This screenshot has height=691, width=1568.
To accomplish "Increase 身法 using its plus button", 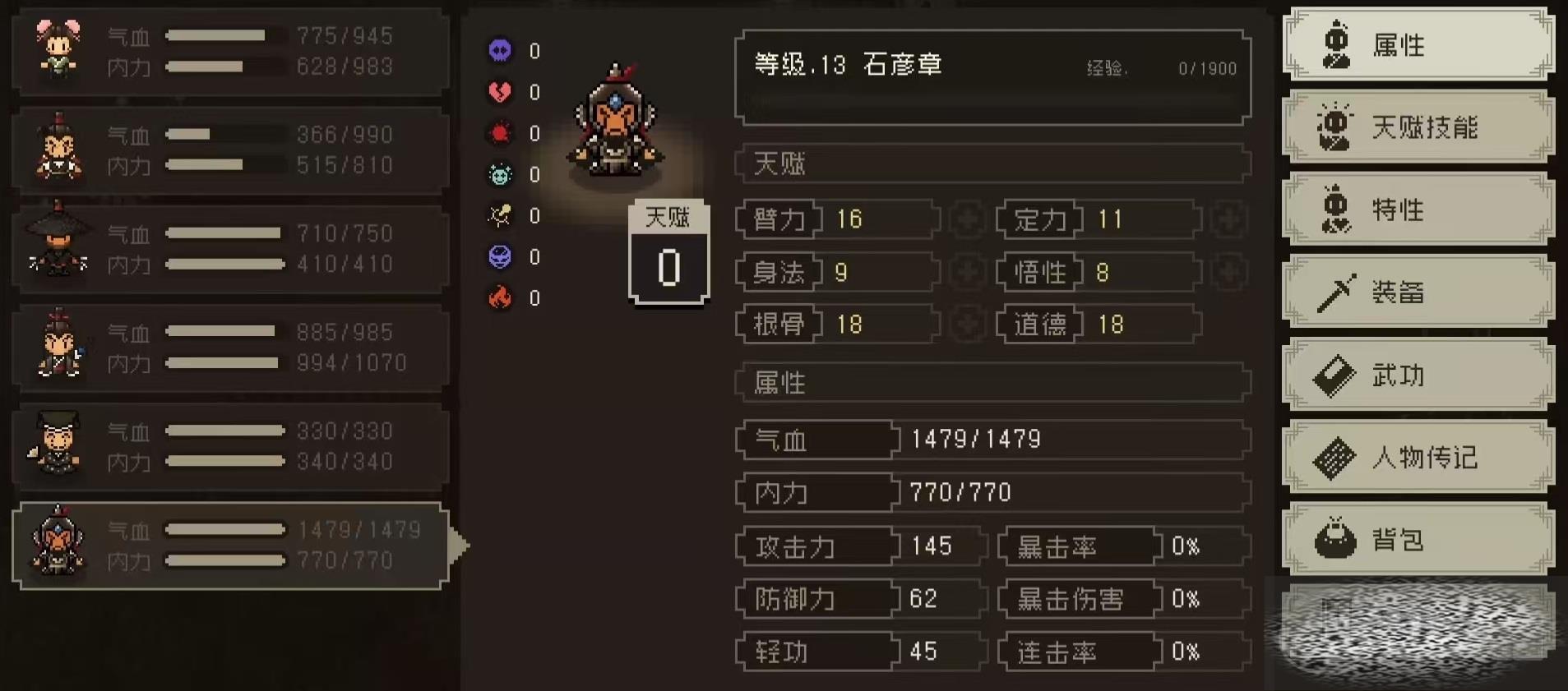I will (x=968, y=272).
